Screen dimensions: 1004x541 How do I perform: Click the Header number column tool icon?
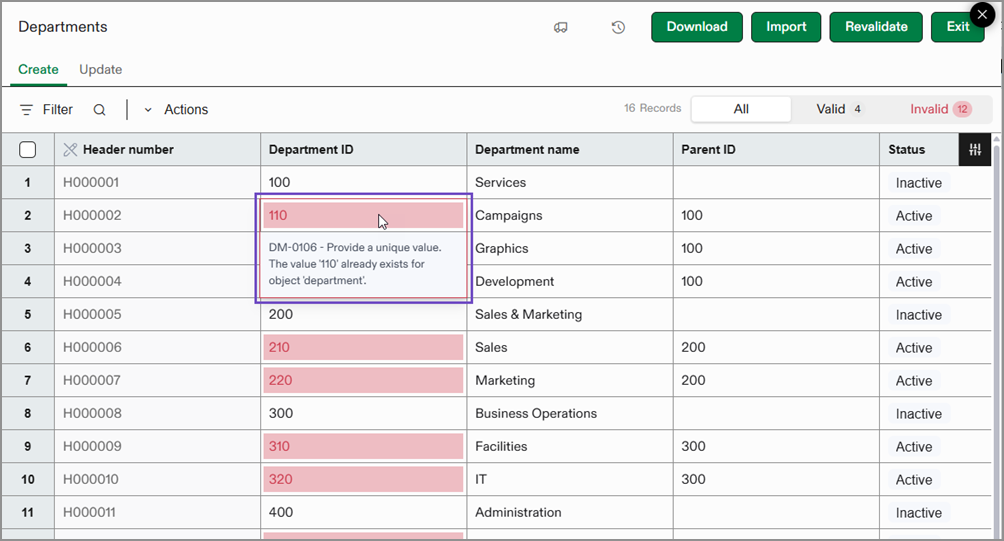[x=70, y=150]
